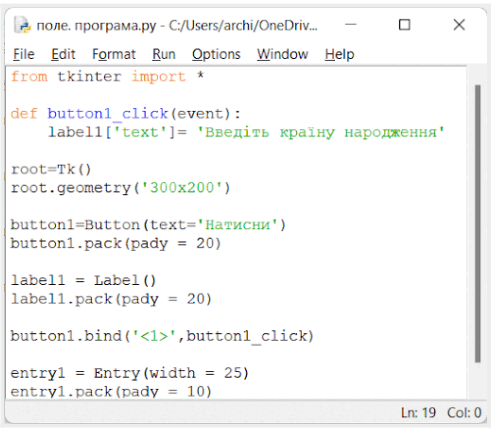This screenshot has width=492, height=433.
Task: Maximize the IDLE editor window
Action: [404, 25]
